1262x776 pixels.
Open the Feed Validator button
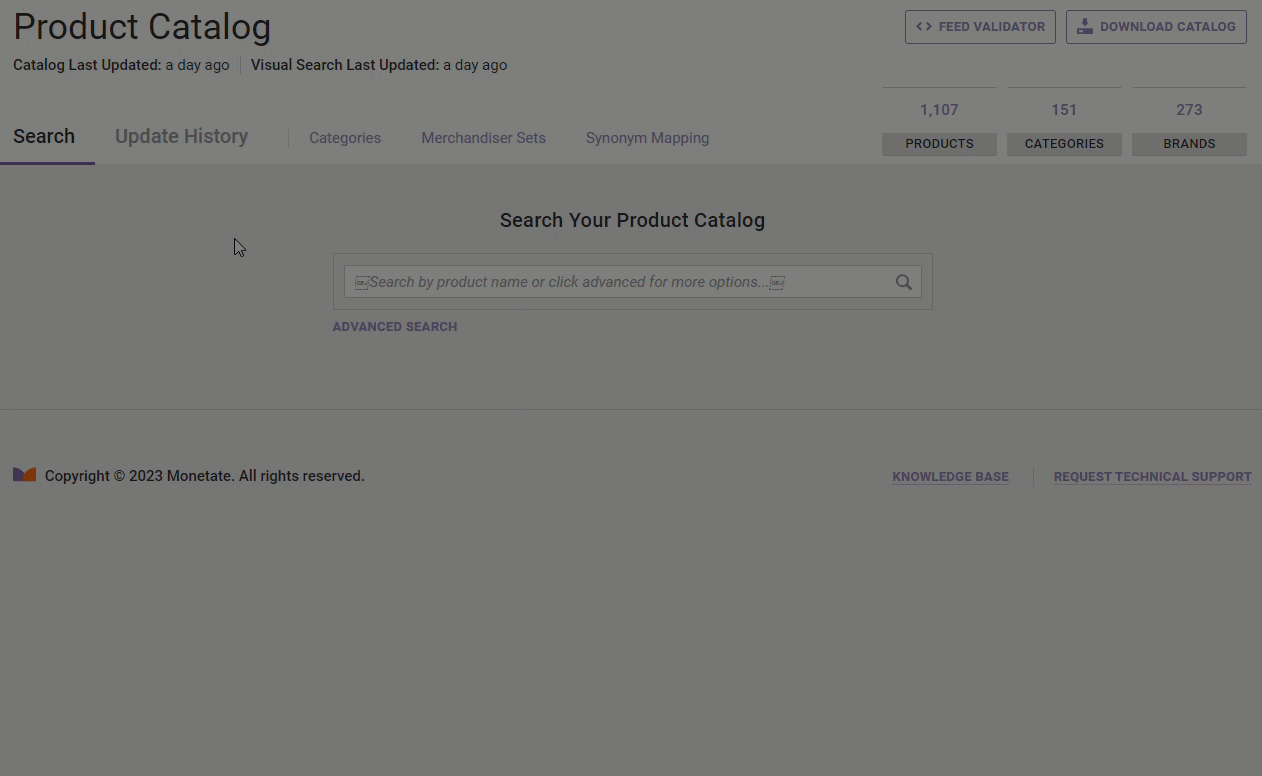980,27
